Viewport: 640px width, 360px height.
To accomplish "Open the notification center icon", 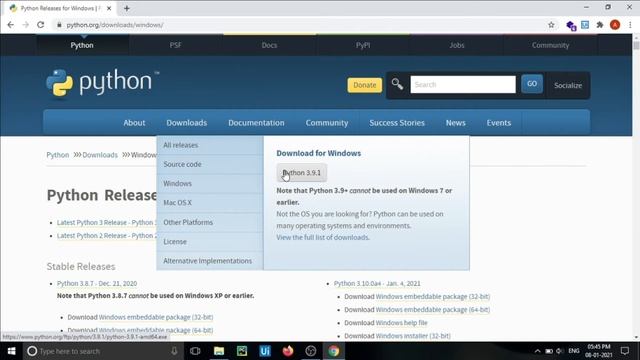I will pyautogui.click(x=624, y=351).
